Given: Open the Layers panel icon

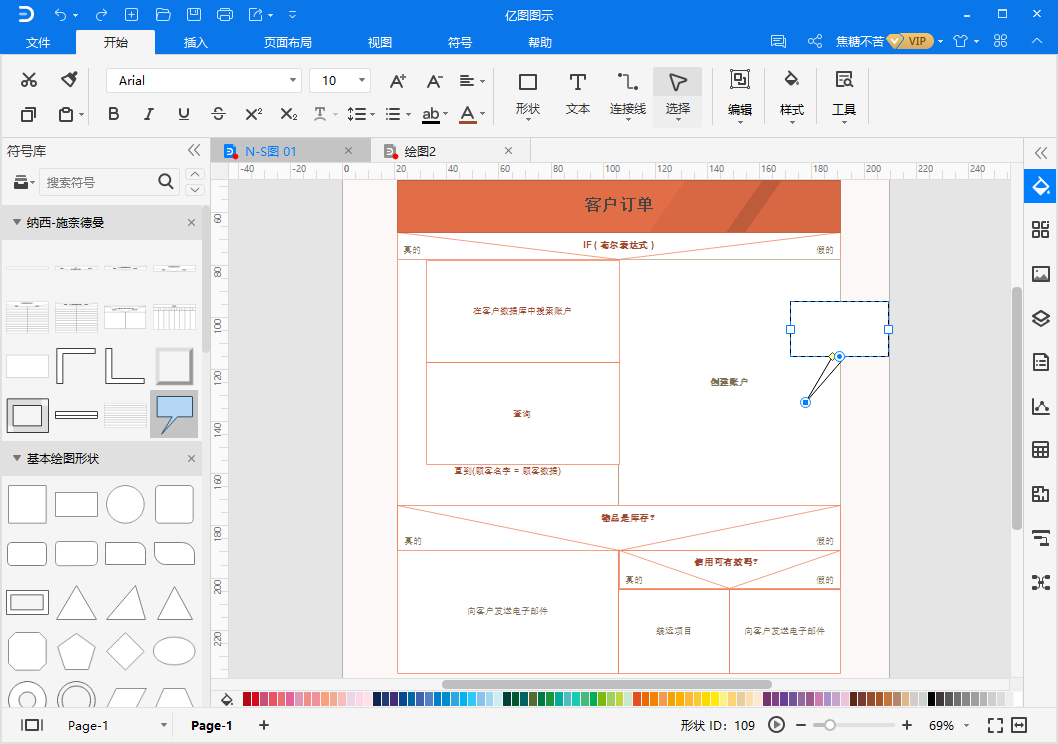Looking at the screenshot, I should (x=1040, y=318).
